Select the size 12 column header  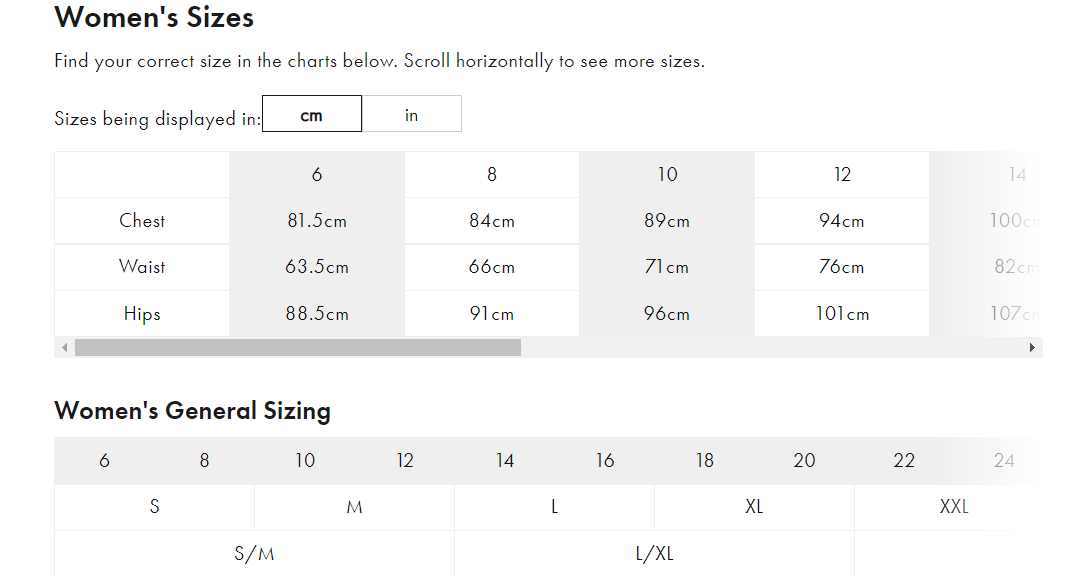pos(842,175)
